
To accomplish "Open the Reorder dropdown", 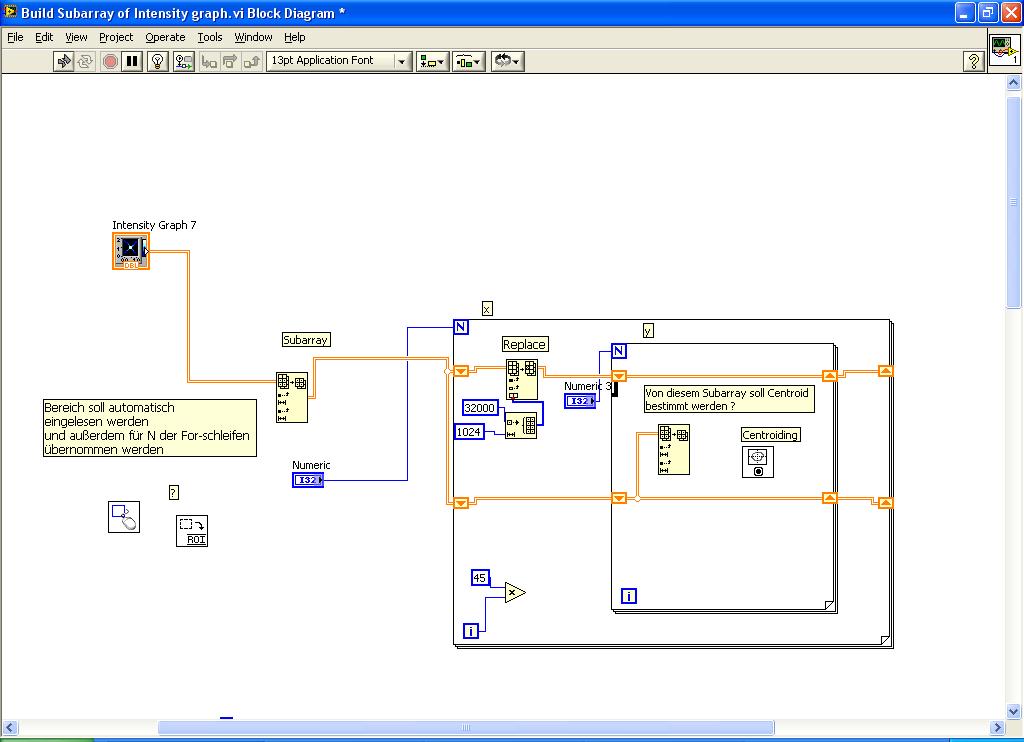I will (x=507, y=61).
